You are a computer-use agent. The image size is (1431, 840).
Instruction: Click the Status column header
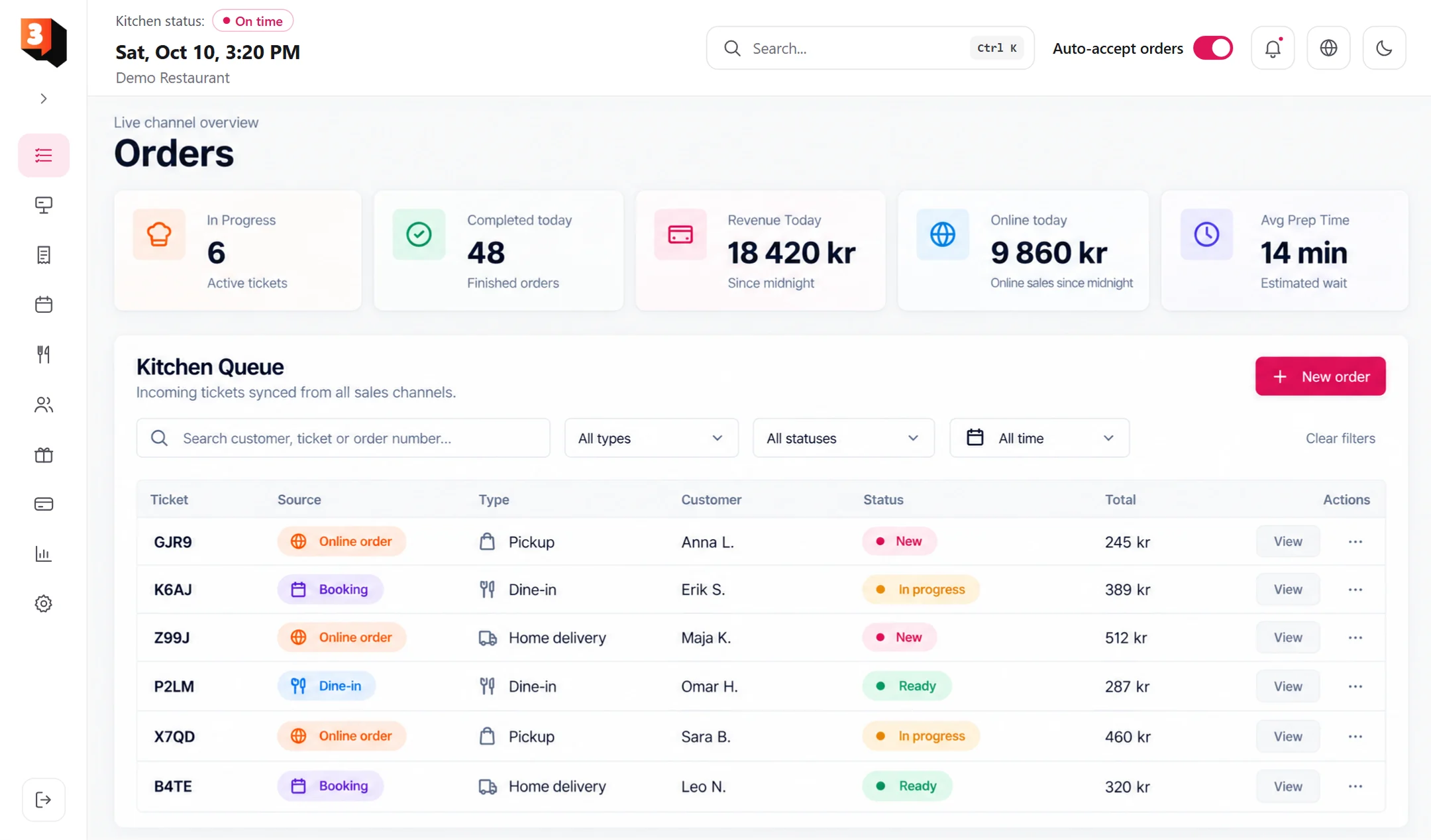coord(883,499)
